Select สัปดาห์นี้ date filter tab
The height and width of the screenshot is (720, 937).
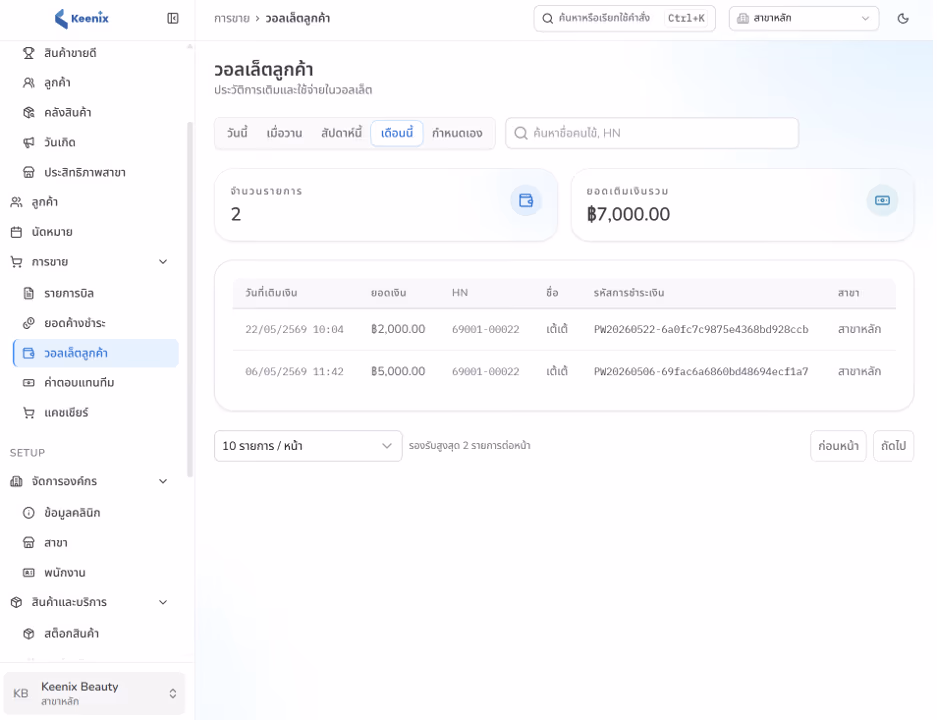(x=341, y=133)
